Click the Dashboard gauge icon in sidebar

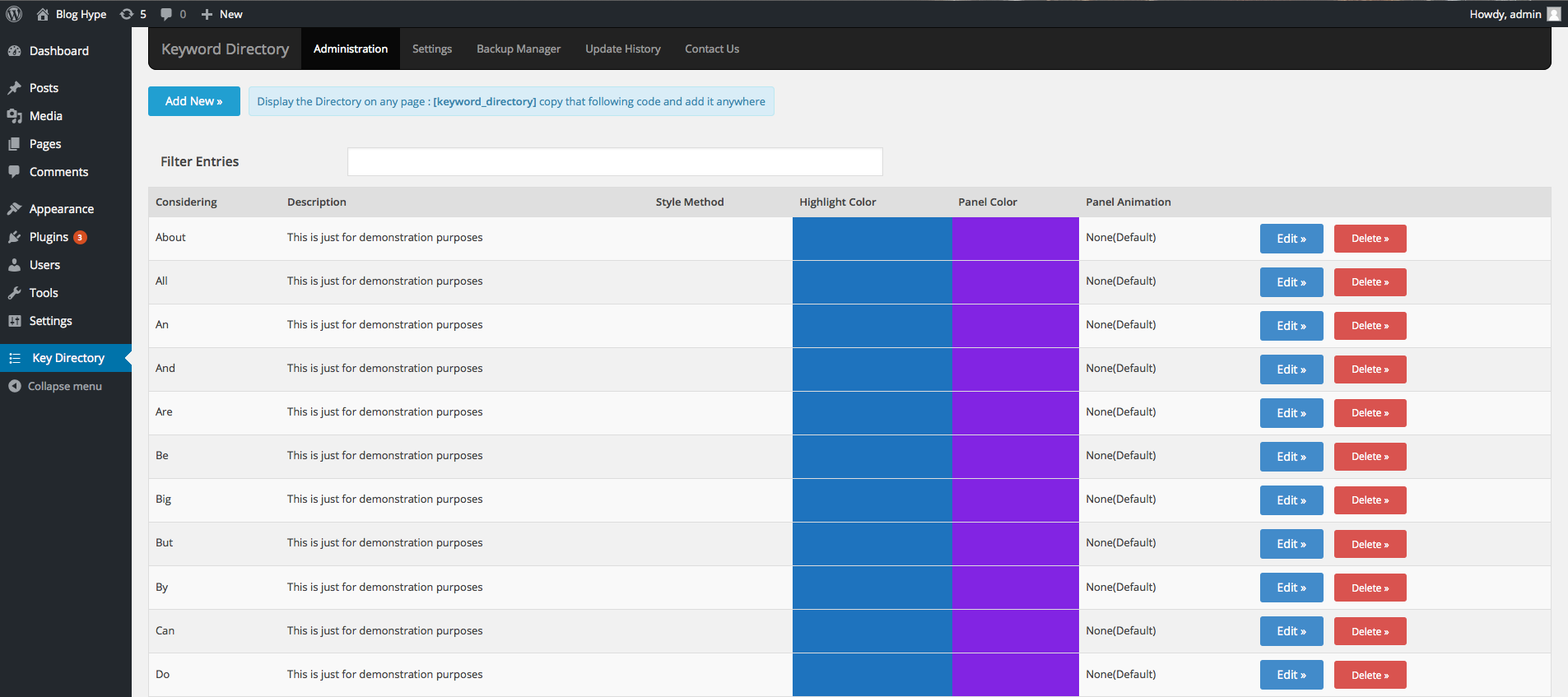(x=14, y=51)
